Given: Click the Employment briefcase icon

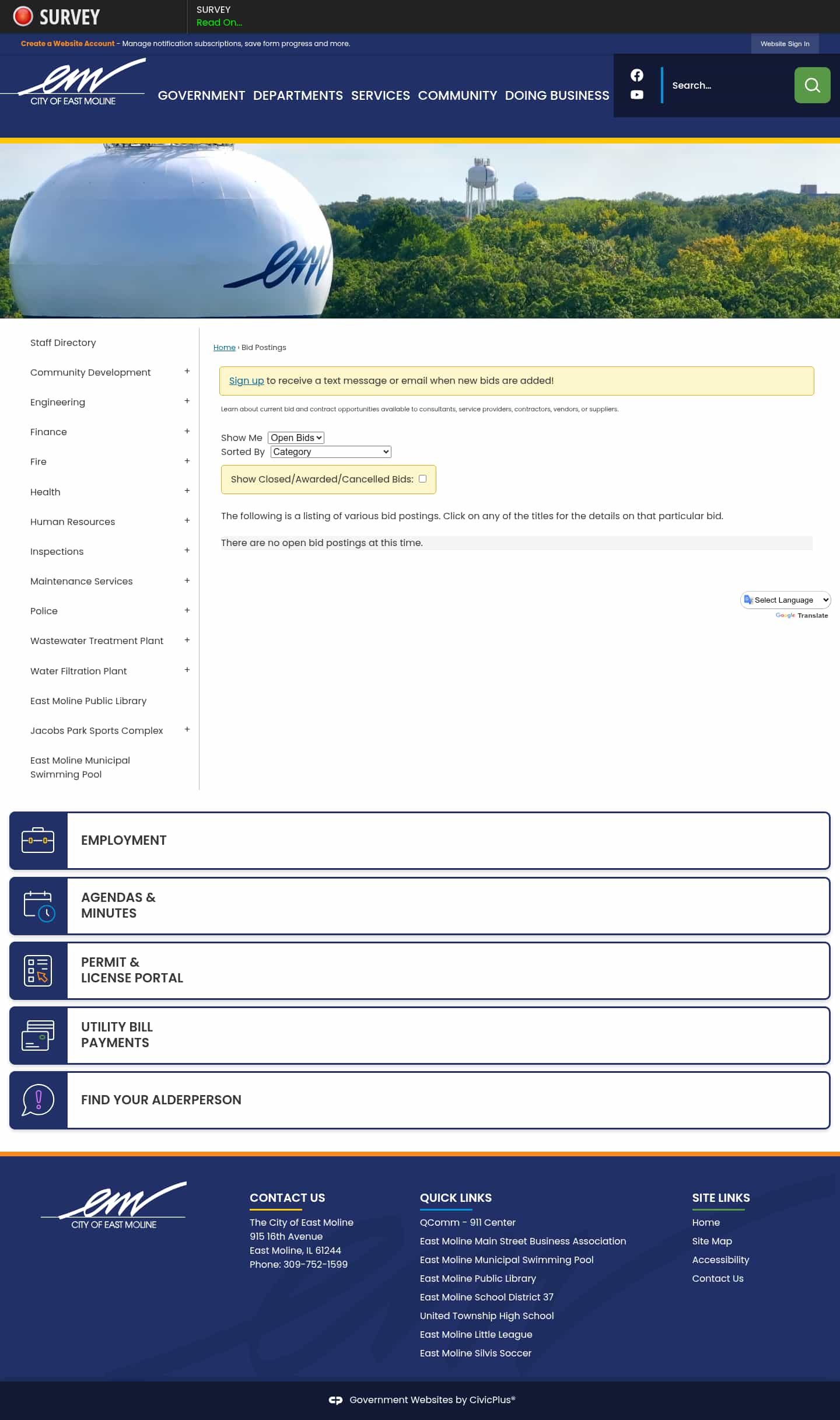Looking at the screenshot, I should click(38, 840).
